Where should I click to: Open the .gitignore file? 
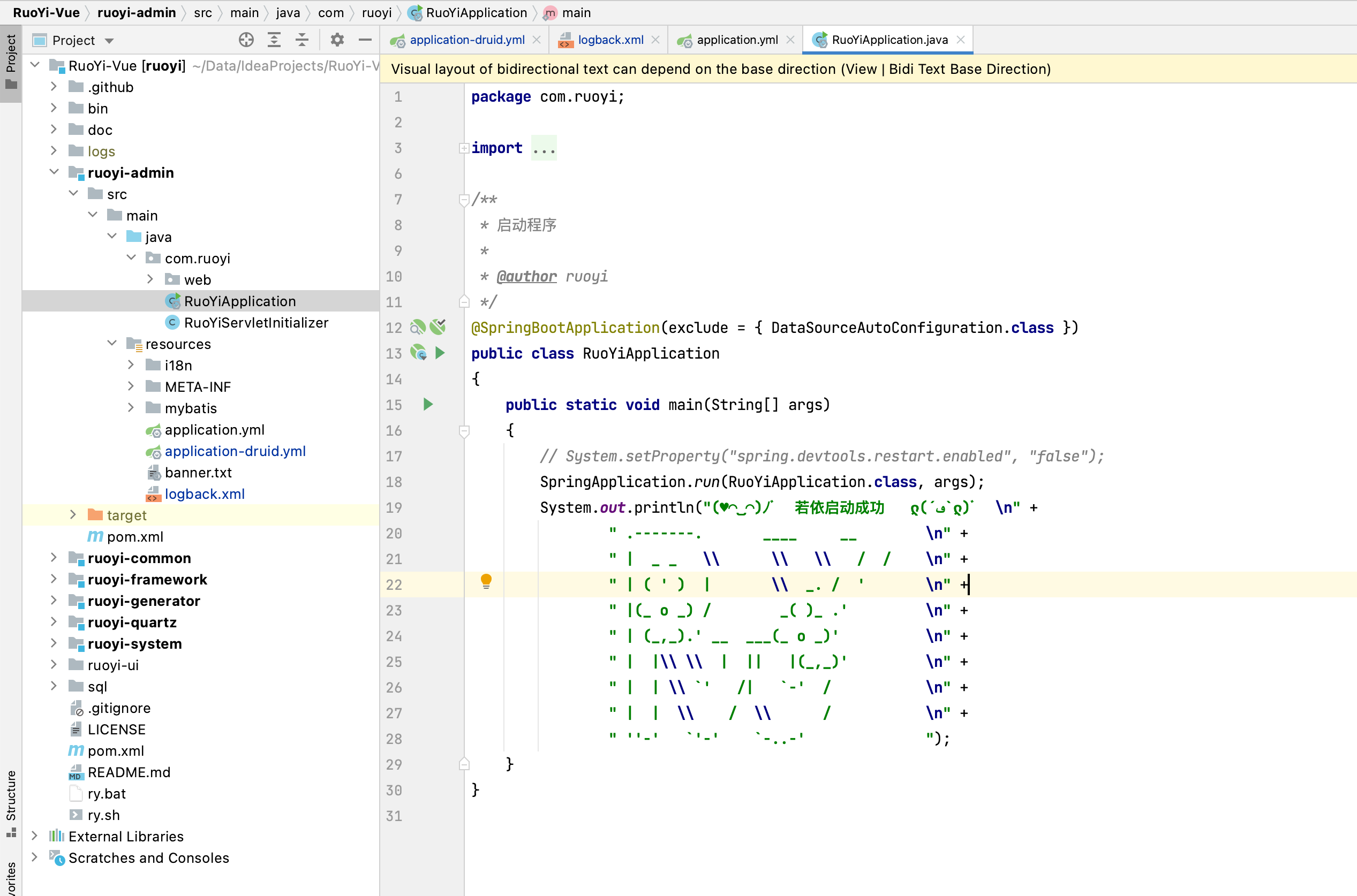[x=119, y=708]
